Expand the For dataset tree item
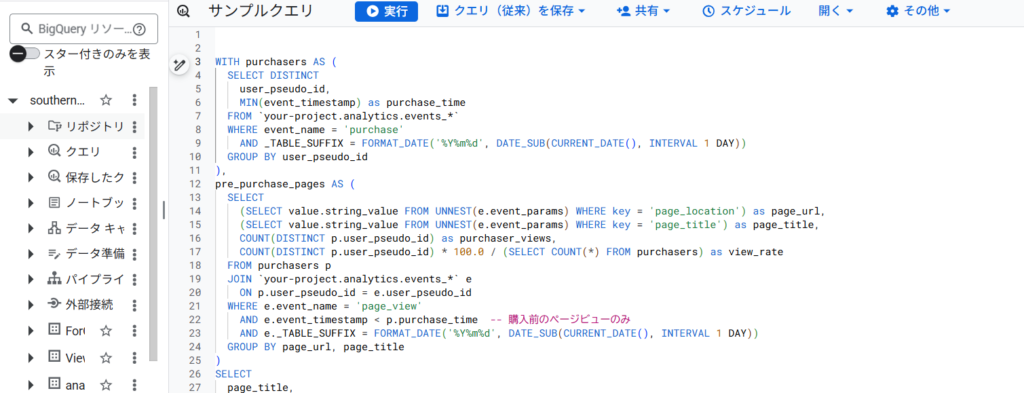 pos(30,331)
